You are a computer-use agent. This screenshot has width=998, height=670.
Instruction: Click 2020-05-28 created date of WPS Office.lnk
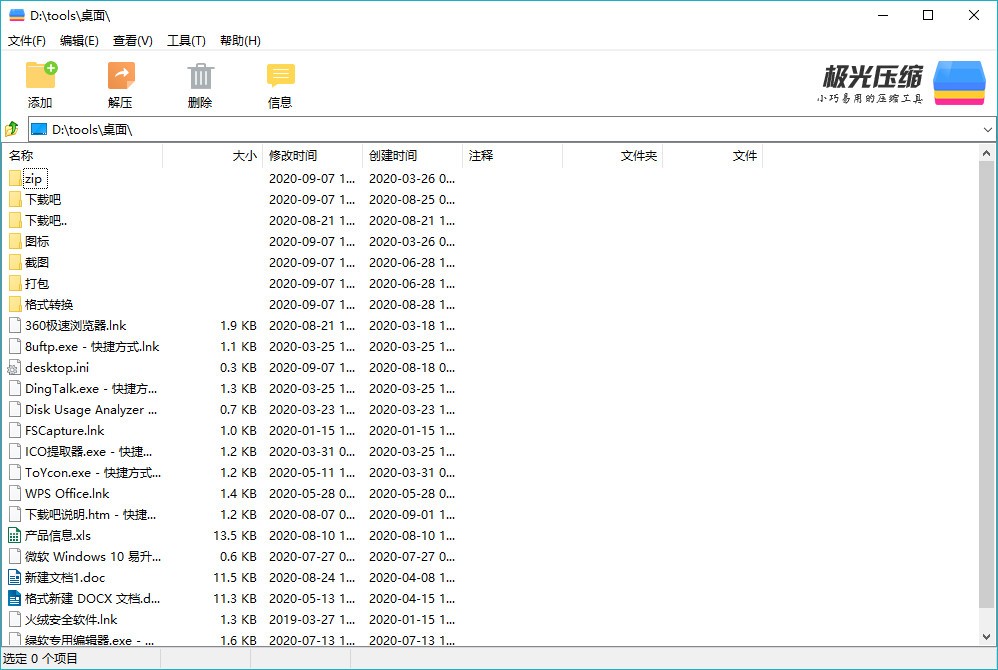coord(412,493)
